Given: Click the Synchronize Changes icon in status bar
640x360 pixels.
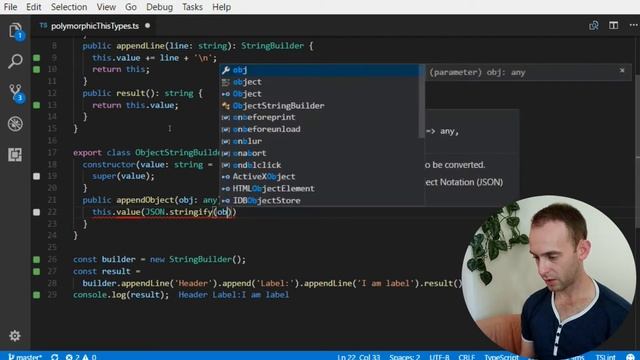Looking at the screenshot, I should [x=55, y=356].
